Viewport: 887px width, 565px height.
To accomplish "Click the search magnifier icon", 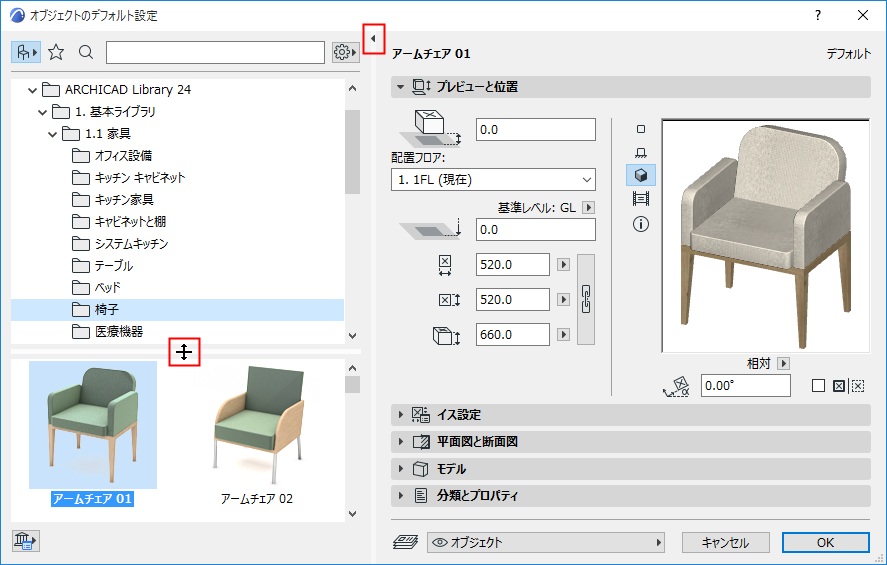I will pyautogui.click(x=86, y=53).
